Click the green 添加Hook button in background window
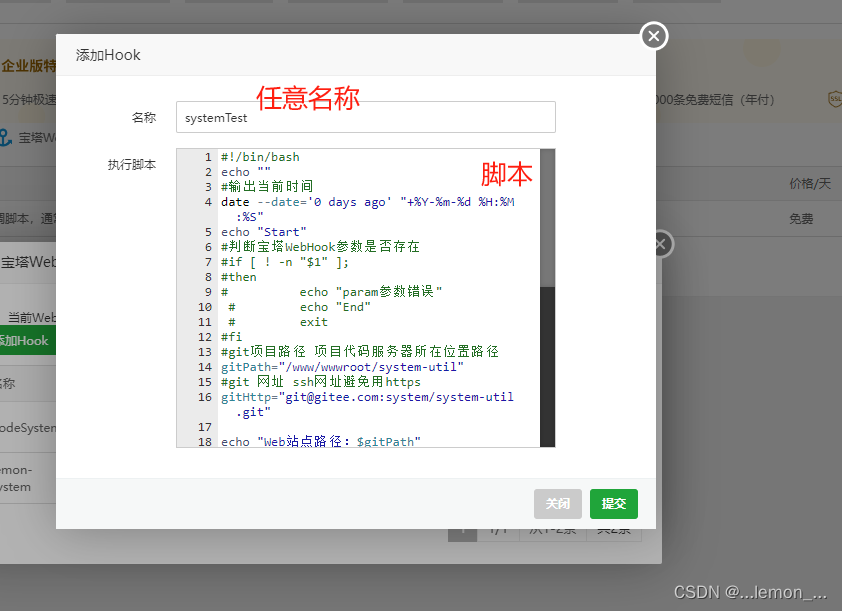 26,340
